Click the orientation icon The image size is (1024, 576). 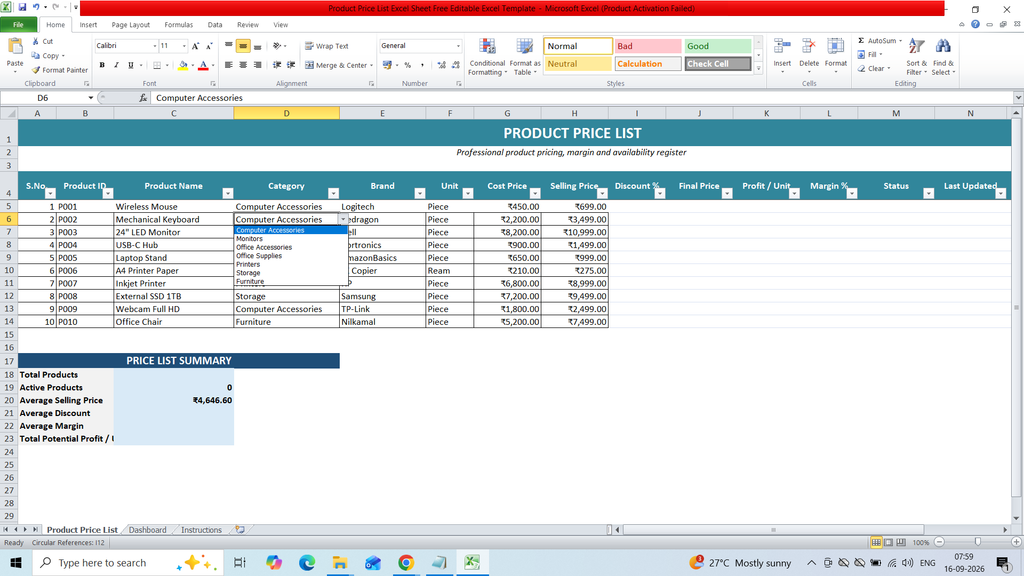278,46
